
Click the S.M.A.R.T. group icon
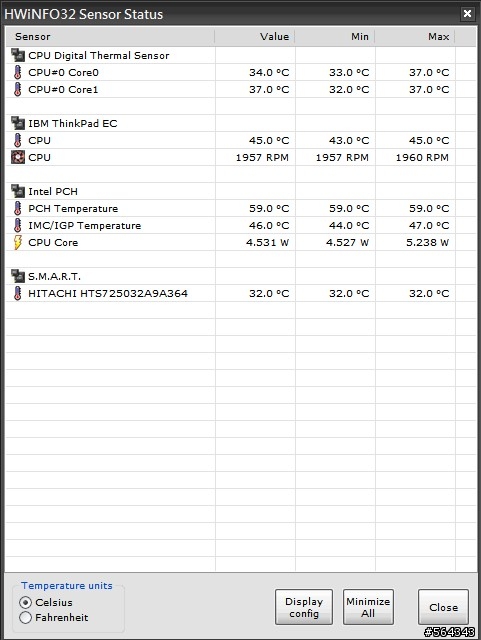18,276
